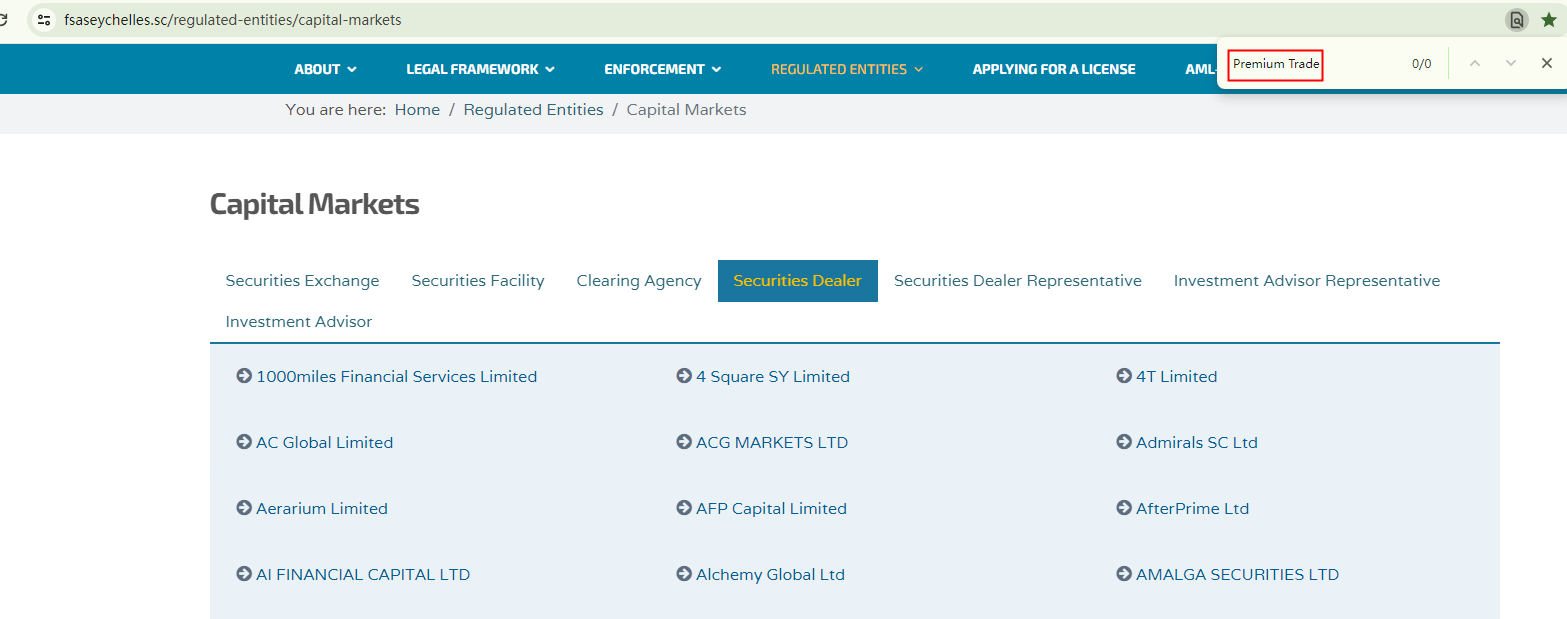The image size is (1567, 619).
Task: Click the Capital Markets breadcrumb text
Action: pyautogui.click(x=686, y=110)
